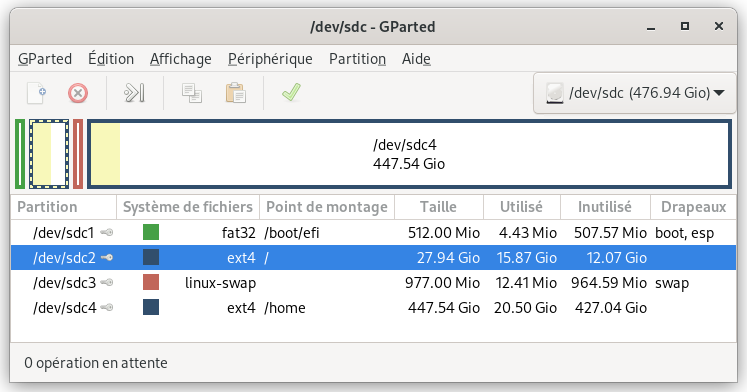Open the Édition menu
747x392 pixels.
[x=111, y=59]
